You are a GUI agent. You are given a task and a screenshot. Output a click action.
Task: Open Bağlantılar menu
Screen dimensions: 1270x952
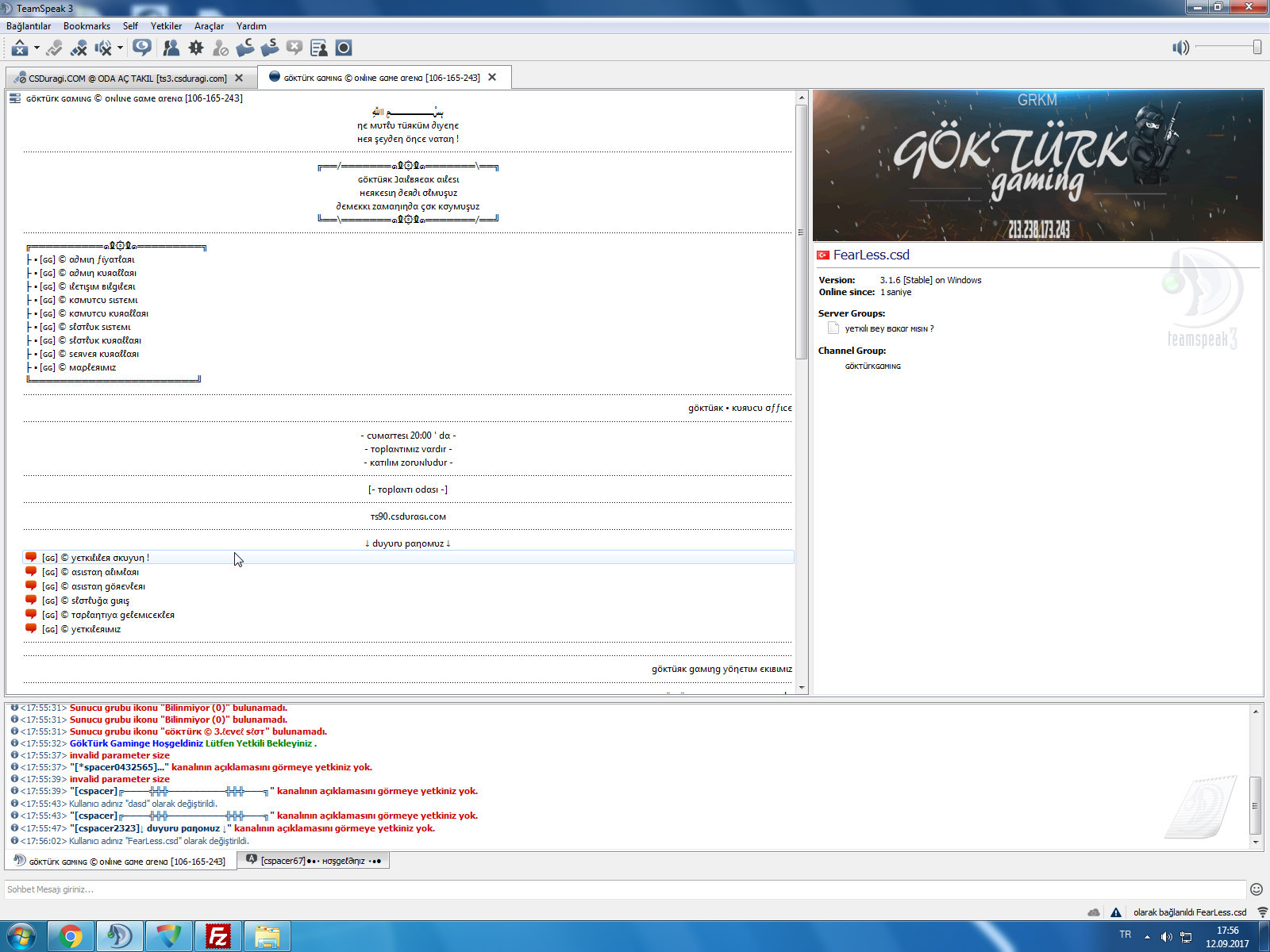(x=29, y=26)
